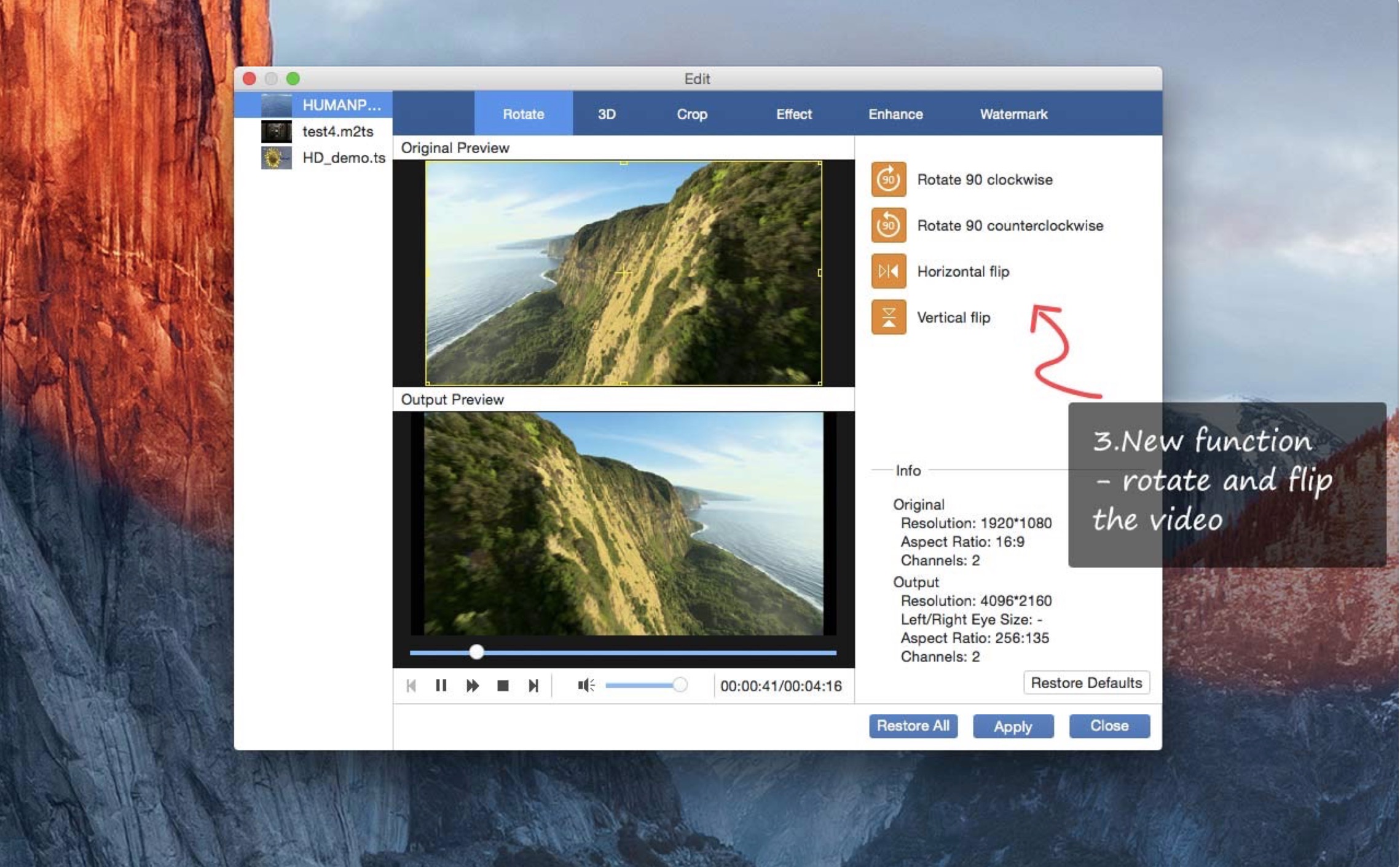Jump to the next frame
Viewport: 1400px width, 867px height.
coord(533,686)
